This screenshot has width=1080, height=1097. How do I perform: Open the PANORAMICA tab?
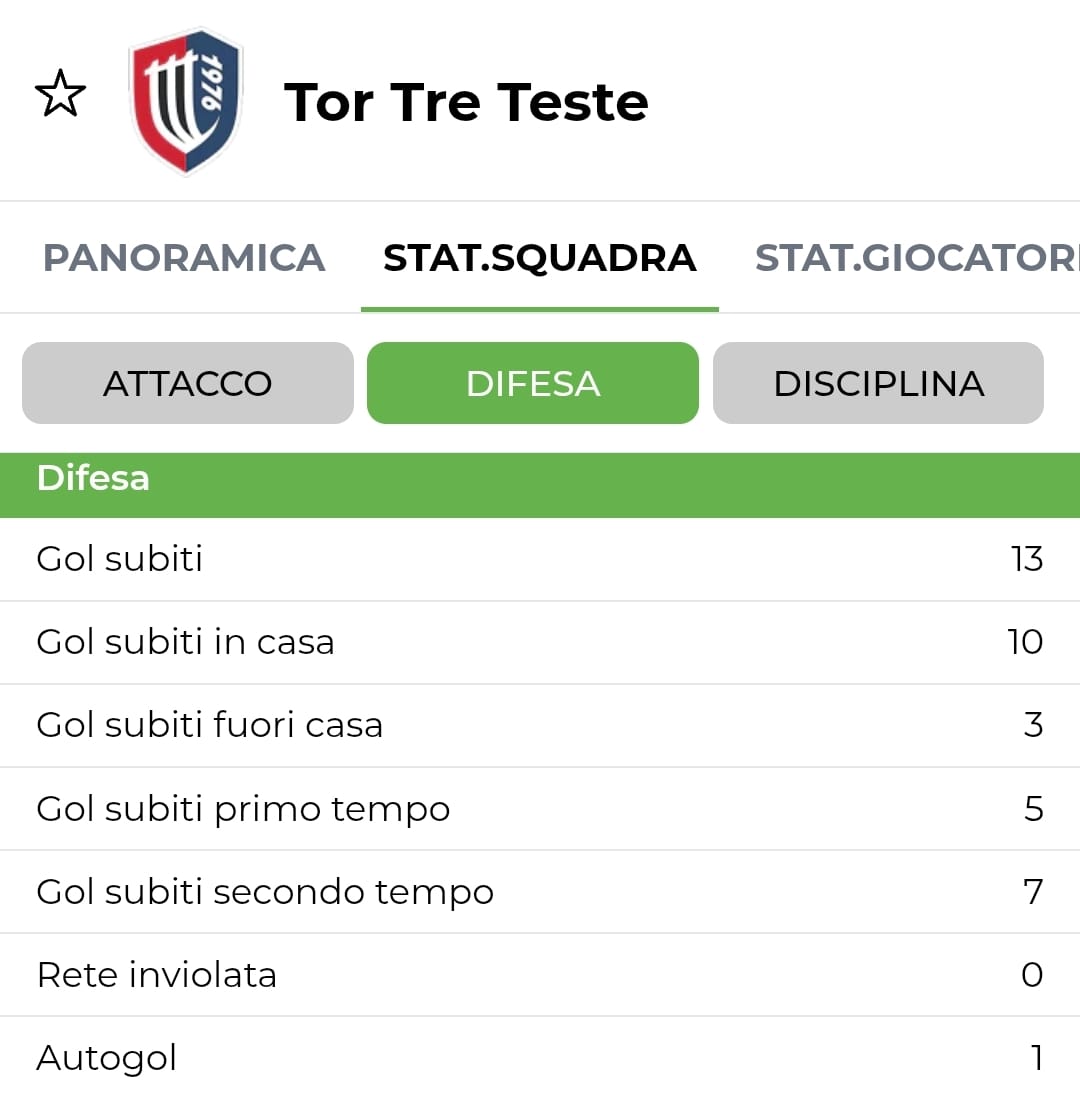(184, 258)
